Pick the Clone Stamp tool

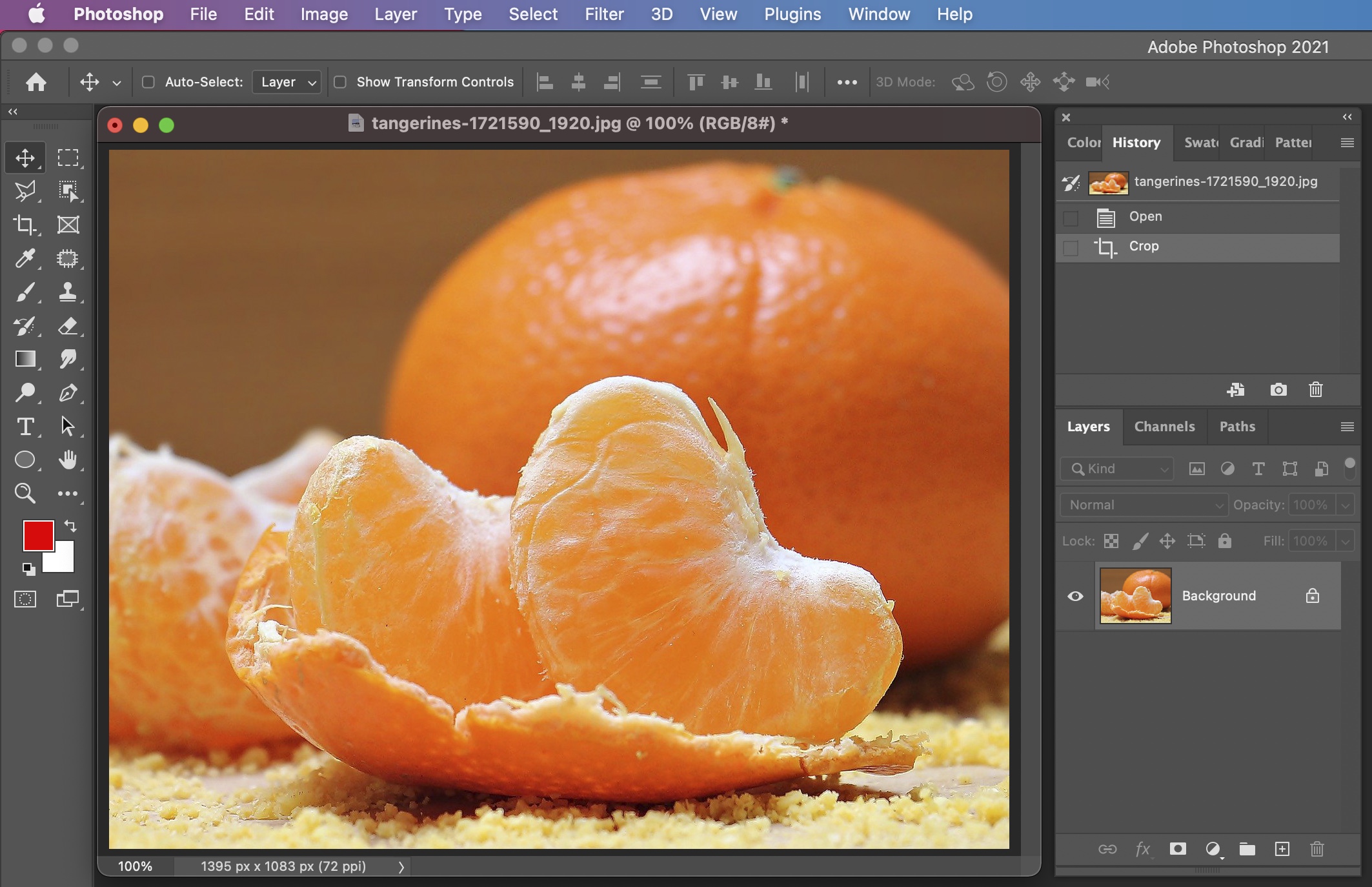(68, 292)
